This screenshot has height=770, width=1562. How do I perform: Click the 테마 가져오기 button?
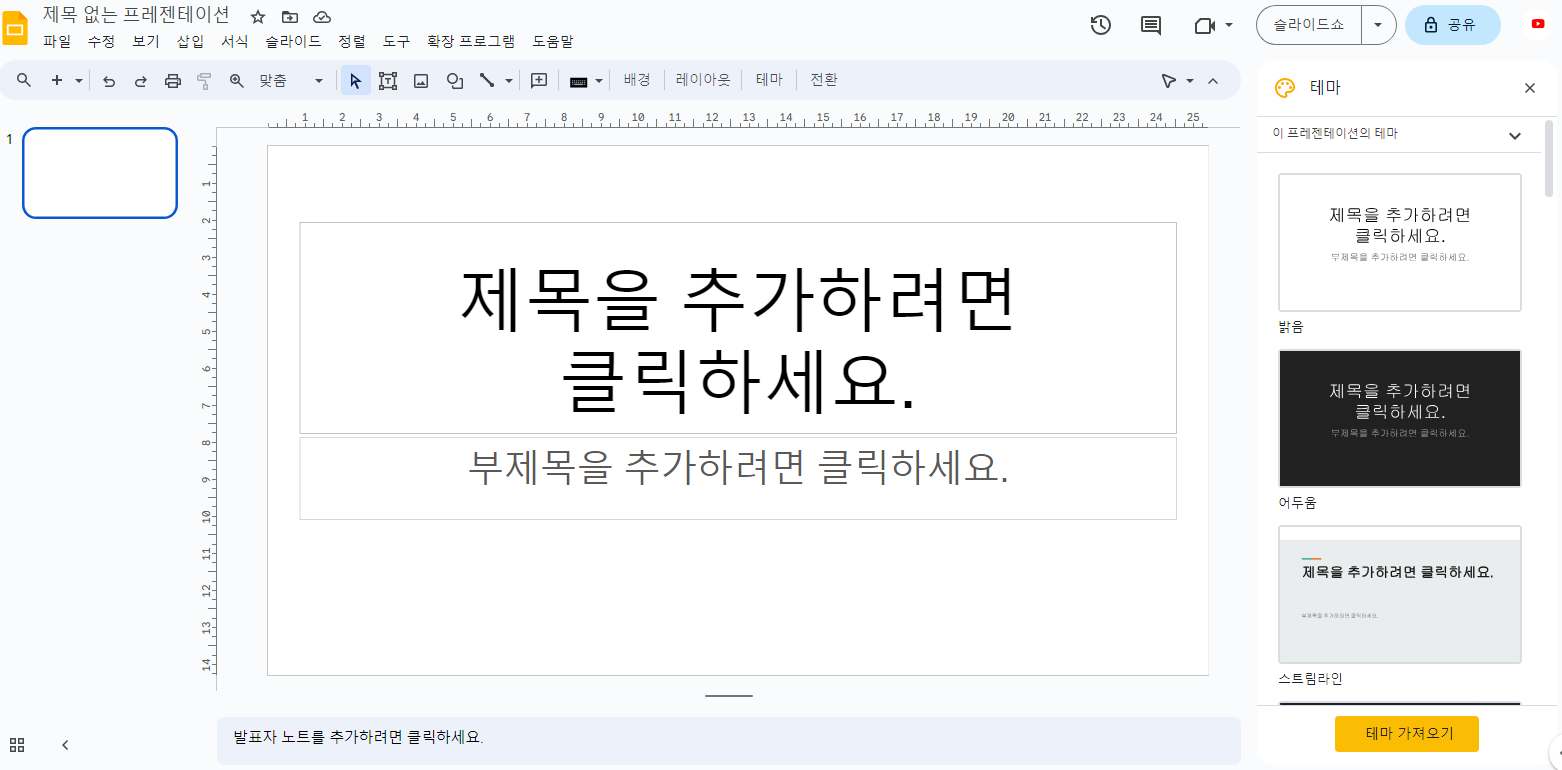click(1406, 733)
